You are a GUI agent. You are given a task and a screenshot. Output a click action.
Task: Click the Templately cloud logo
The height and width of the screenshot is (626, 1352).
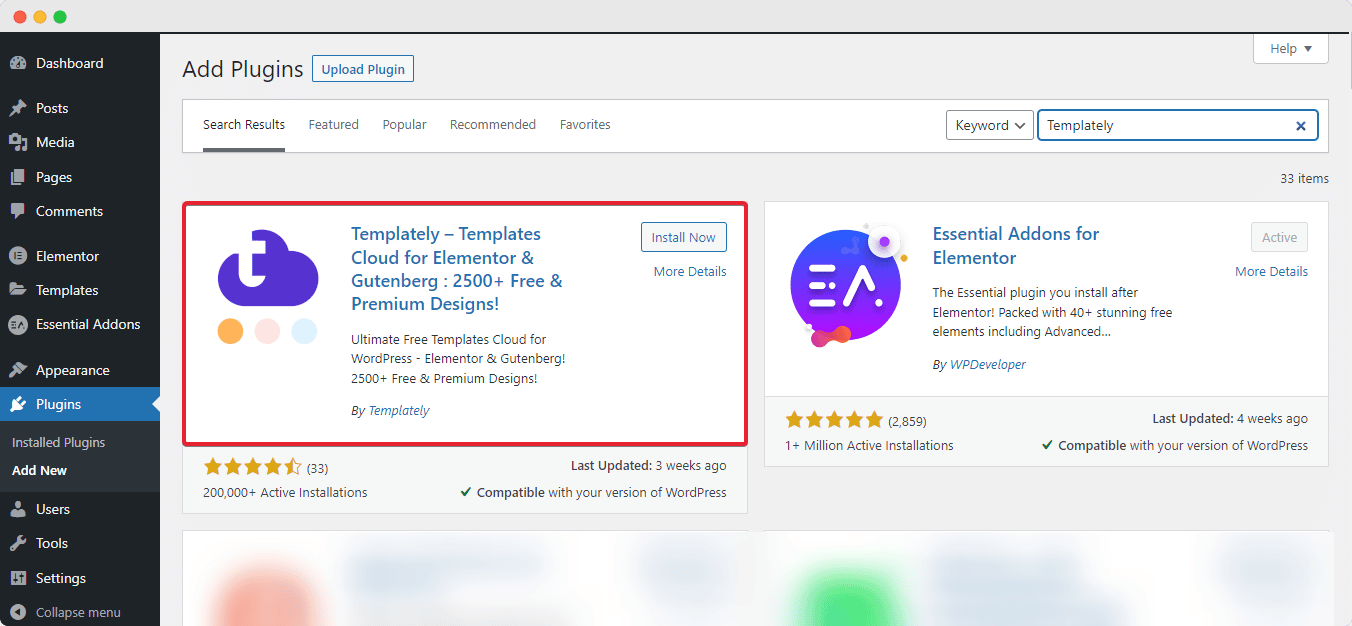(268, 287)
